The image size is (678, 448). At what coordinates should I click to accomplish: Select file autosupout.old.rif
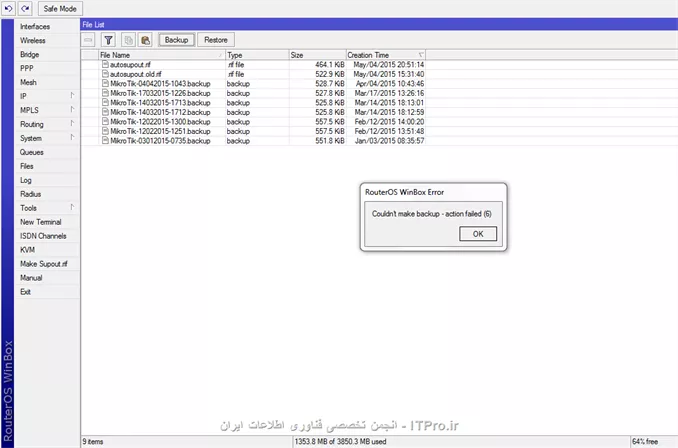tap(135, 74)
